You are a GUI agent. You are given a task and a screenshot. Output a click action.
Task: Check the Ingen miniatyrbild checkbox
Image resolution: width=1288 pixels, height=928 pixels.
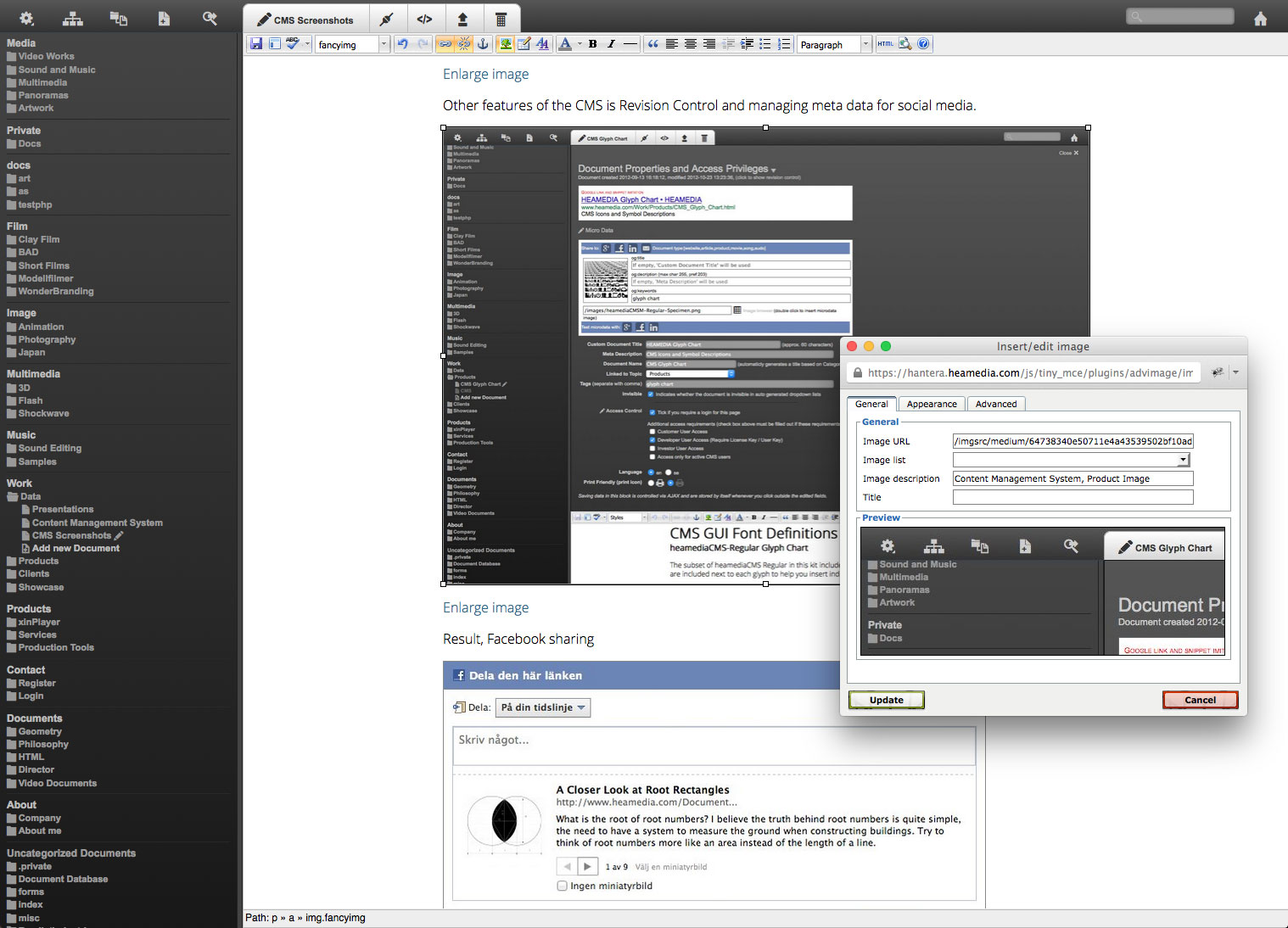tap(562, 886)
